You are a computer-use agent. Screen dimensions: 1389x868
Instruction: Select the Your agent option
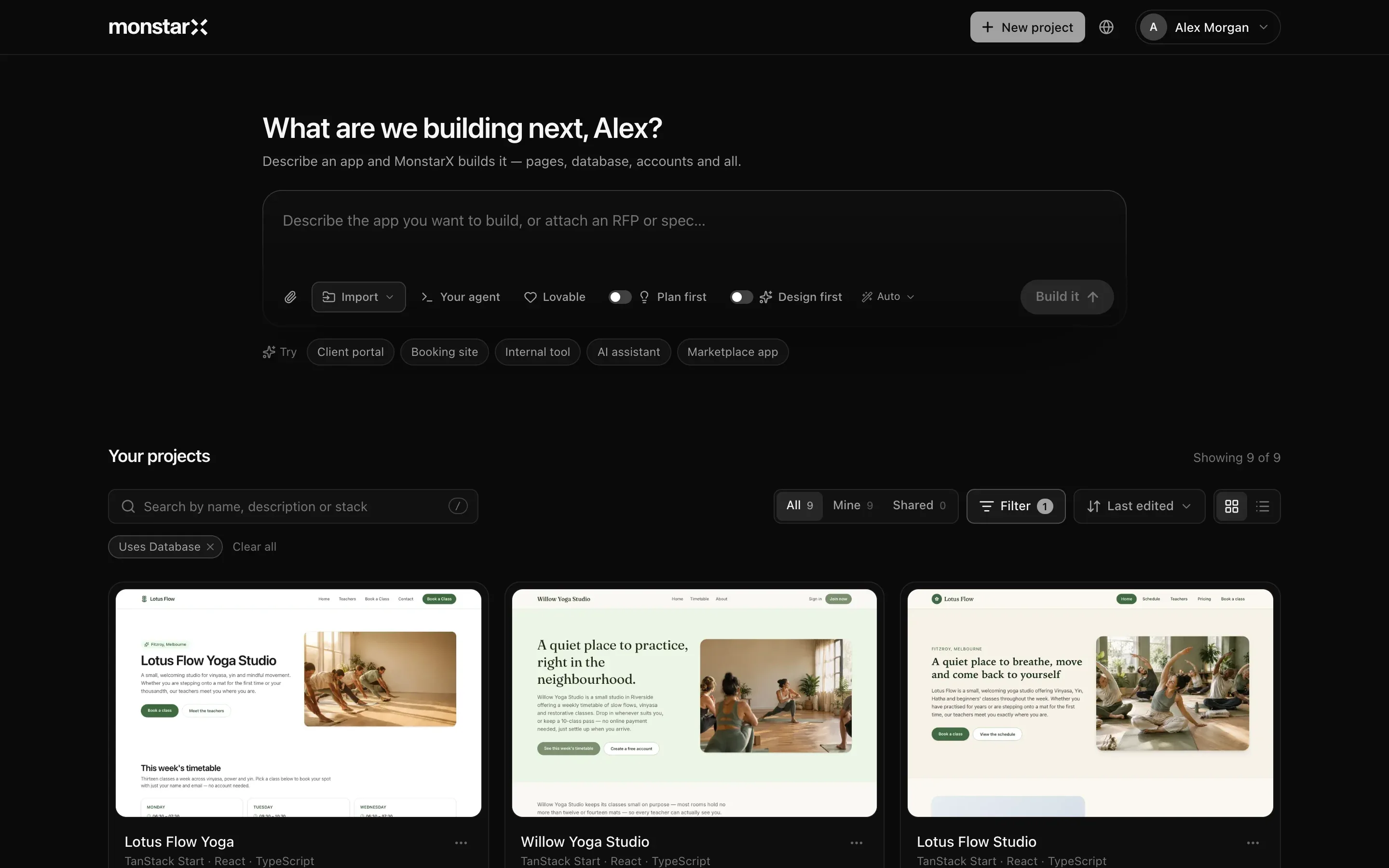point(460,297)
